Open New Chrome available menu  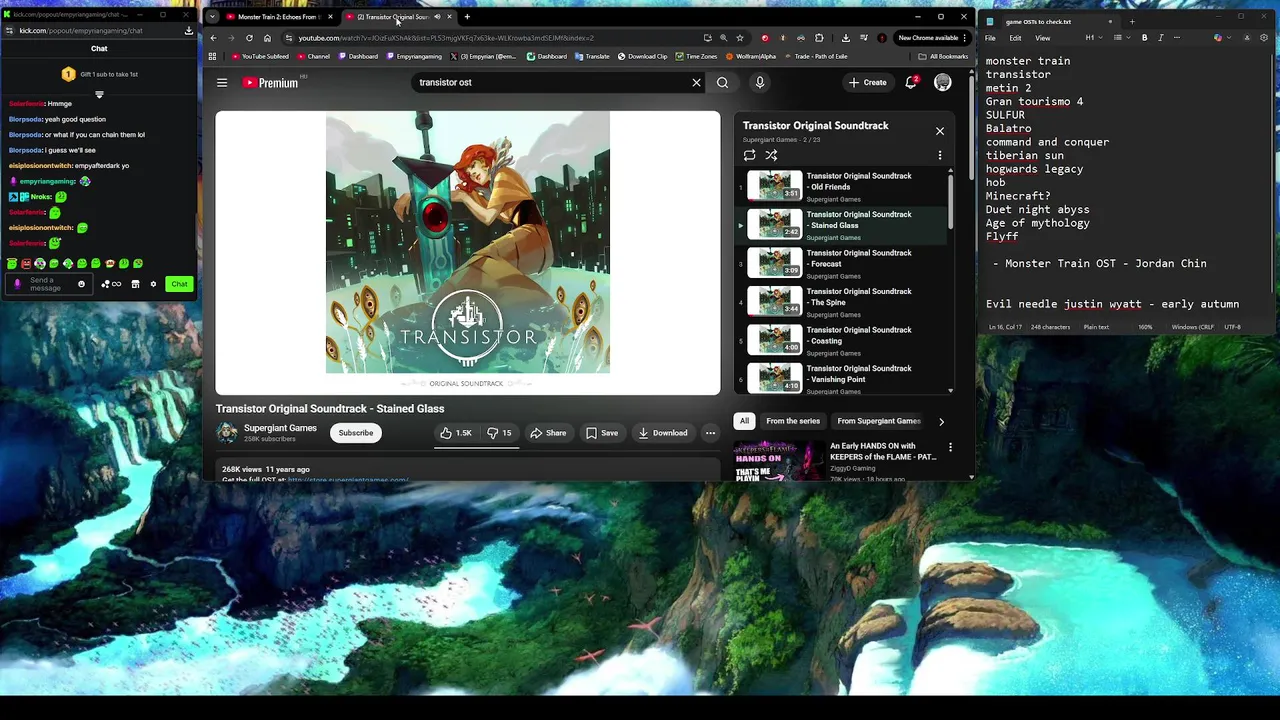tap(933, 38)
